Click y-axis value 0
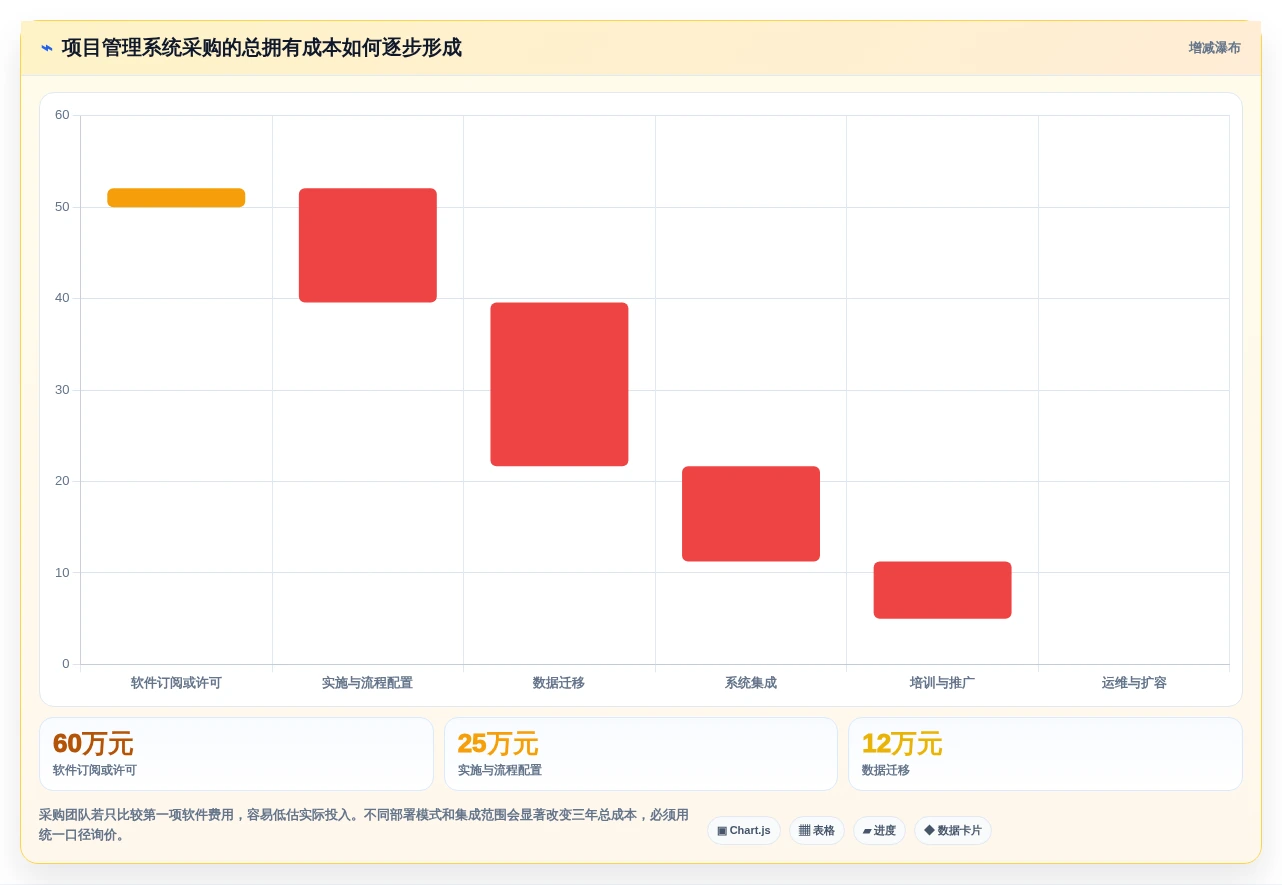The image size is (1282, 885). tap(66, 664)
